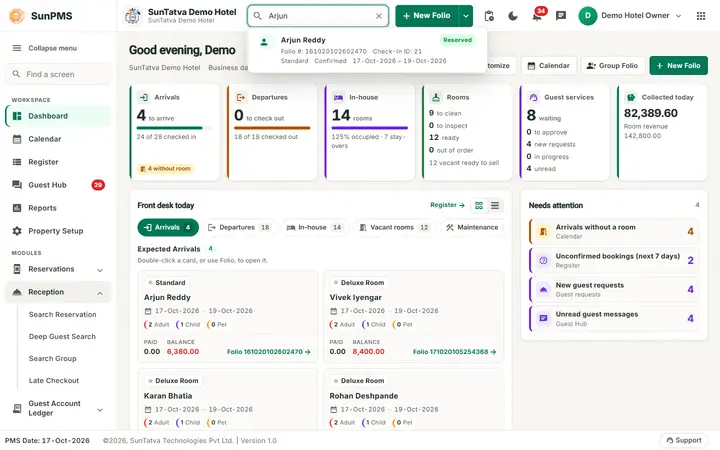Click the New Folio button beside Group Folio

678,66
